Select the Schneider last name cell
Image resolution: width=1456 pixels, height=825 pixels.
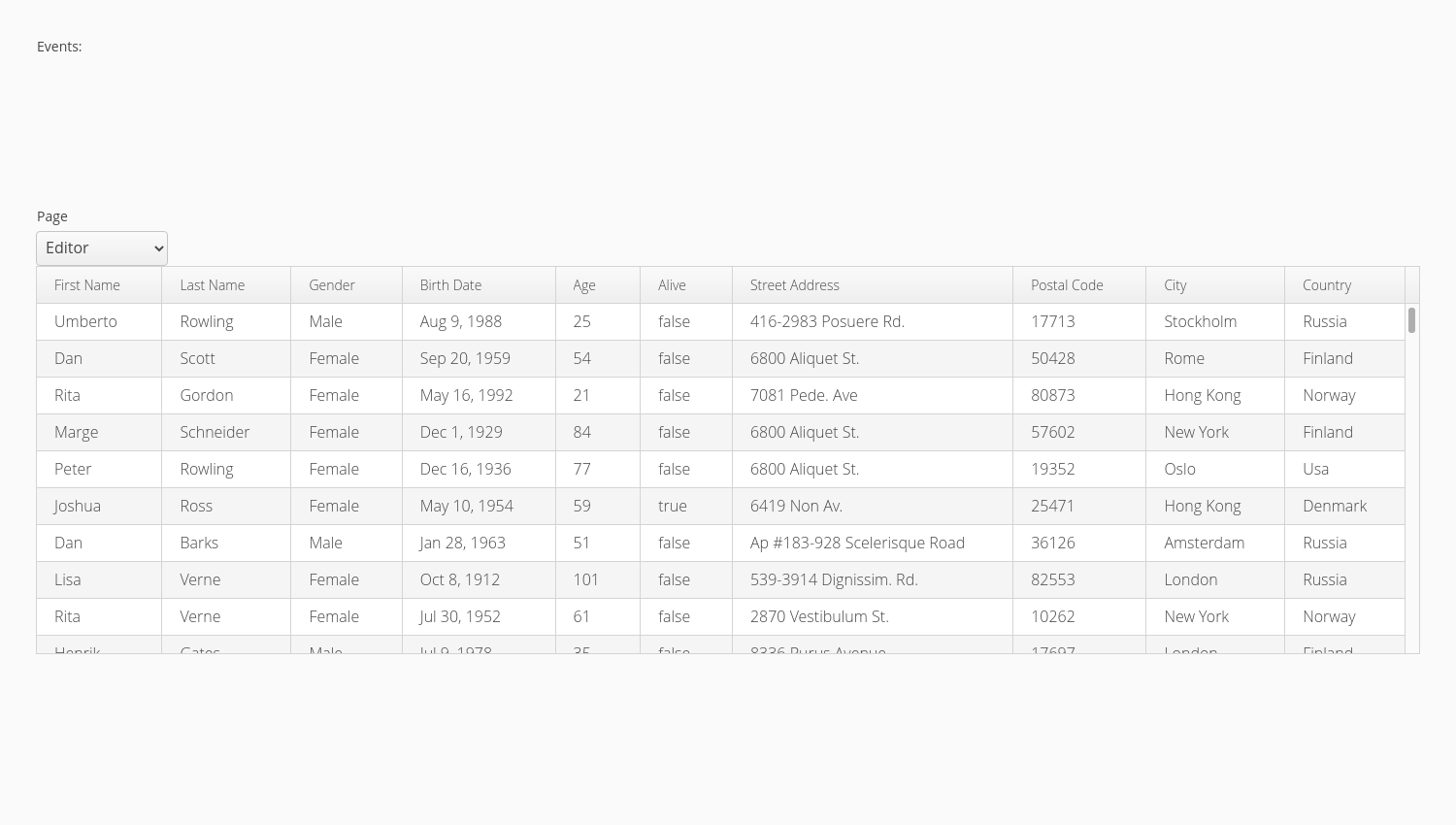tap(226, 433)
